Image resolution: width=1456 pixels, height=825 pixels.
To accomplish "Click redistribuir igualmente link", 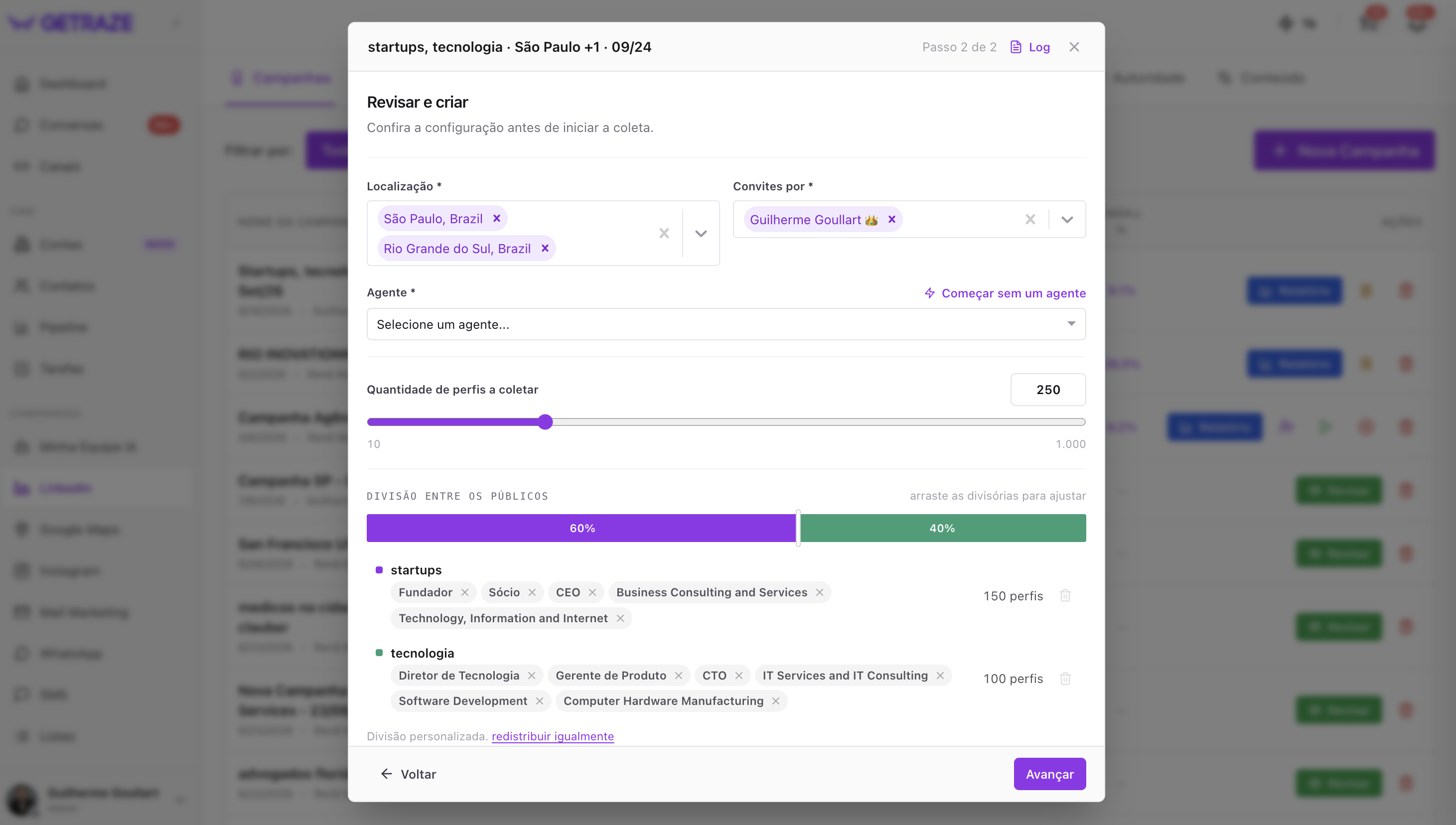I will (553, 736).
